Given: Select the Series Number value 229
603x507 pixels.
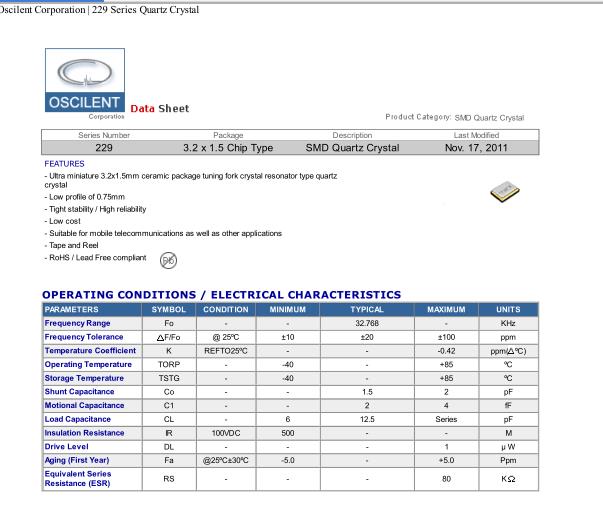Looking at the screenshot, I should point(104,148).
